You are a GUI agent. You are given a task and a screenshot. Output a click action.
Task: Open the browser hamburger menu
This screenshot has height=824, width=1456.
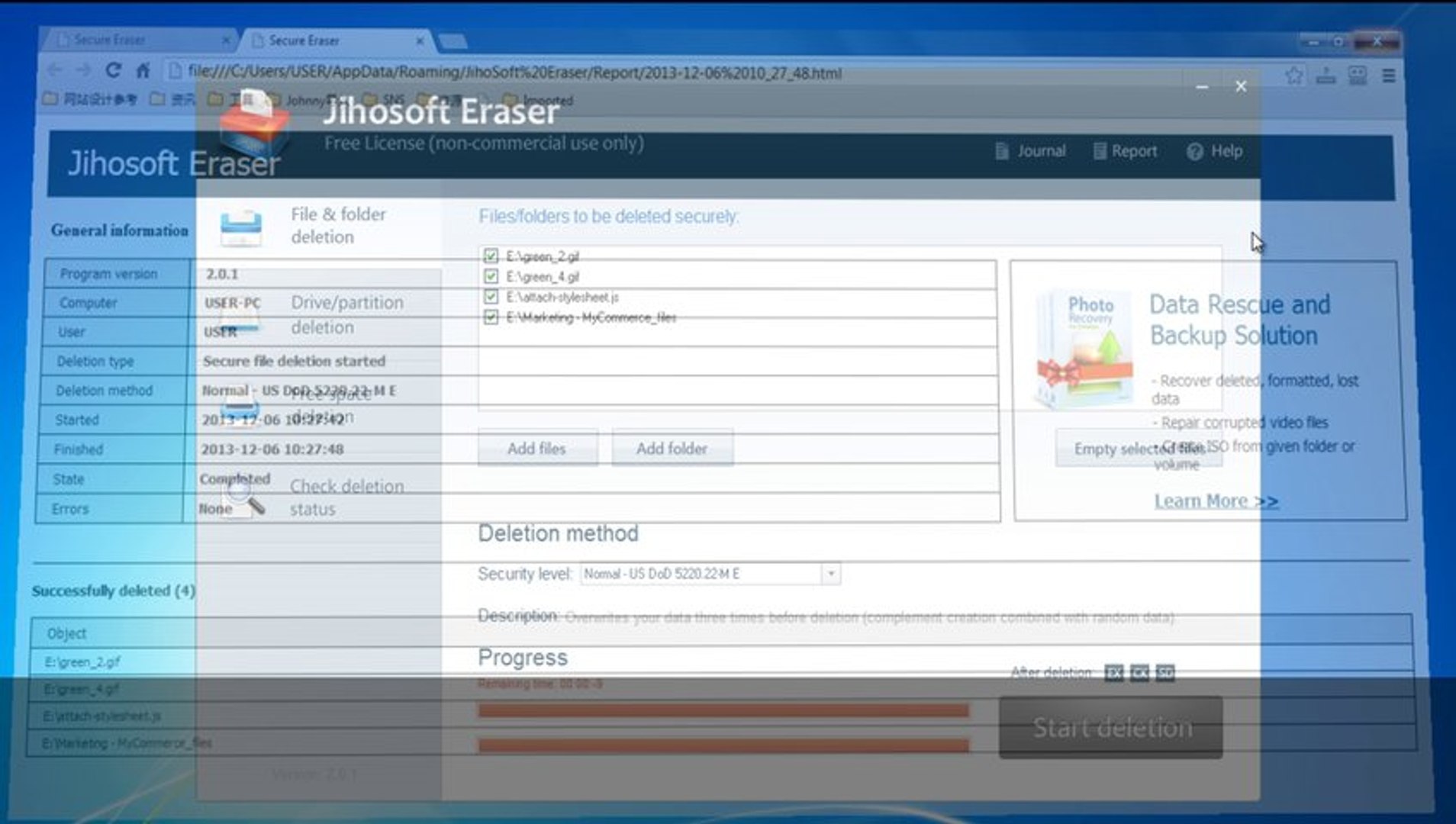pos(1389,75)
